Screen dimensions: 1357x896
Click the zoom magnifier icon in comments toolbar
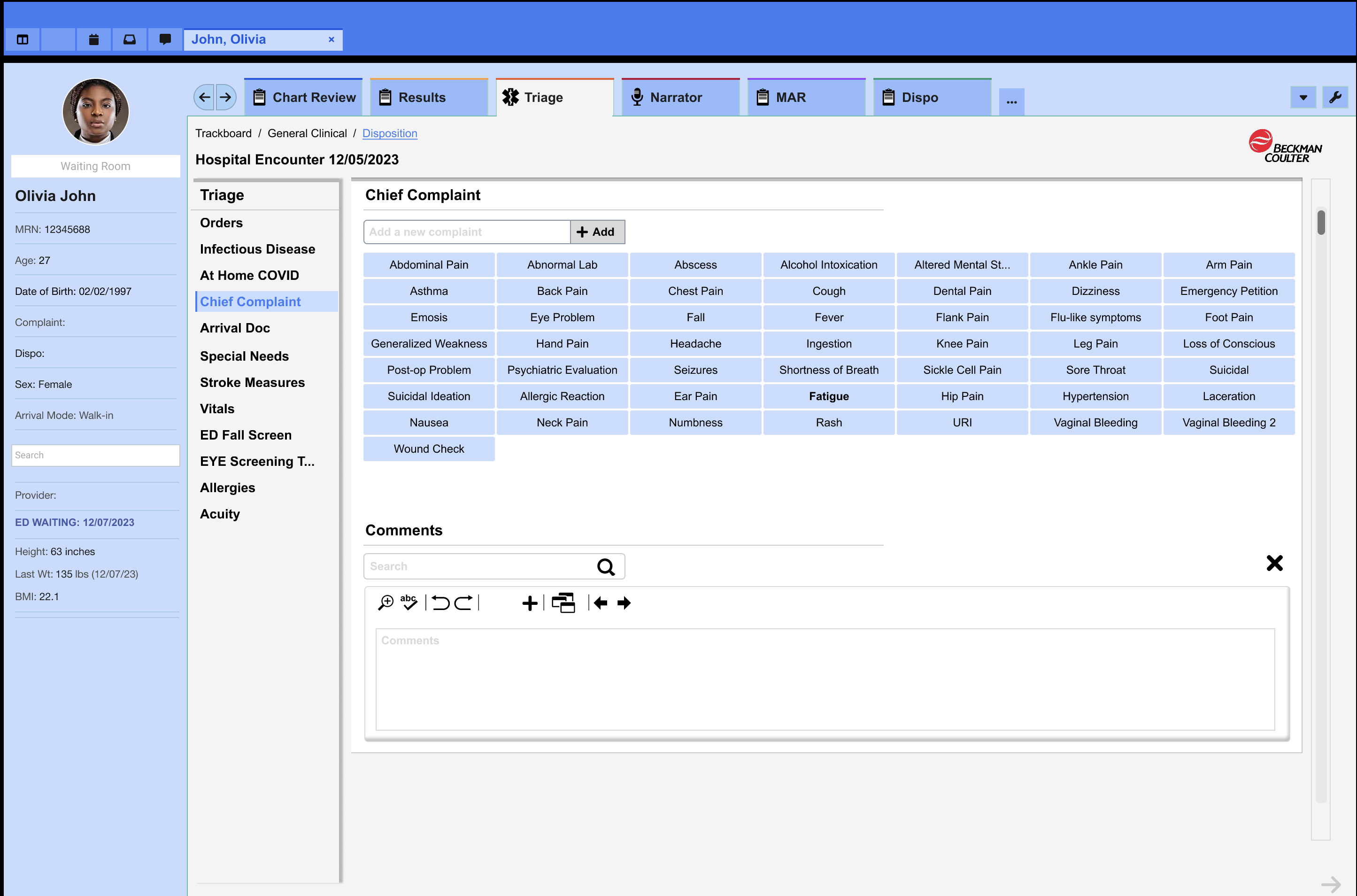coord(386,602)
